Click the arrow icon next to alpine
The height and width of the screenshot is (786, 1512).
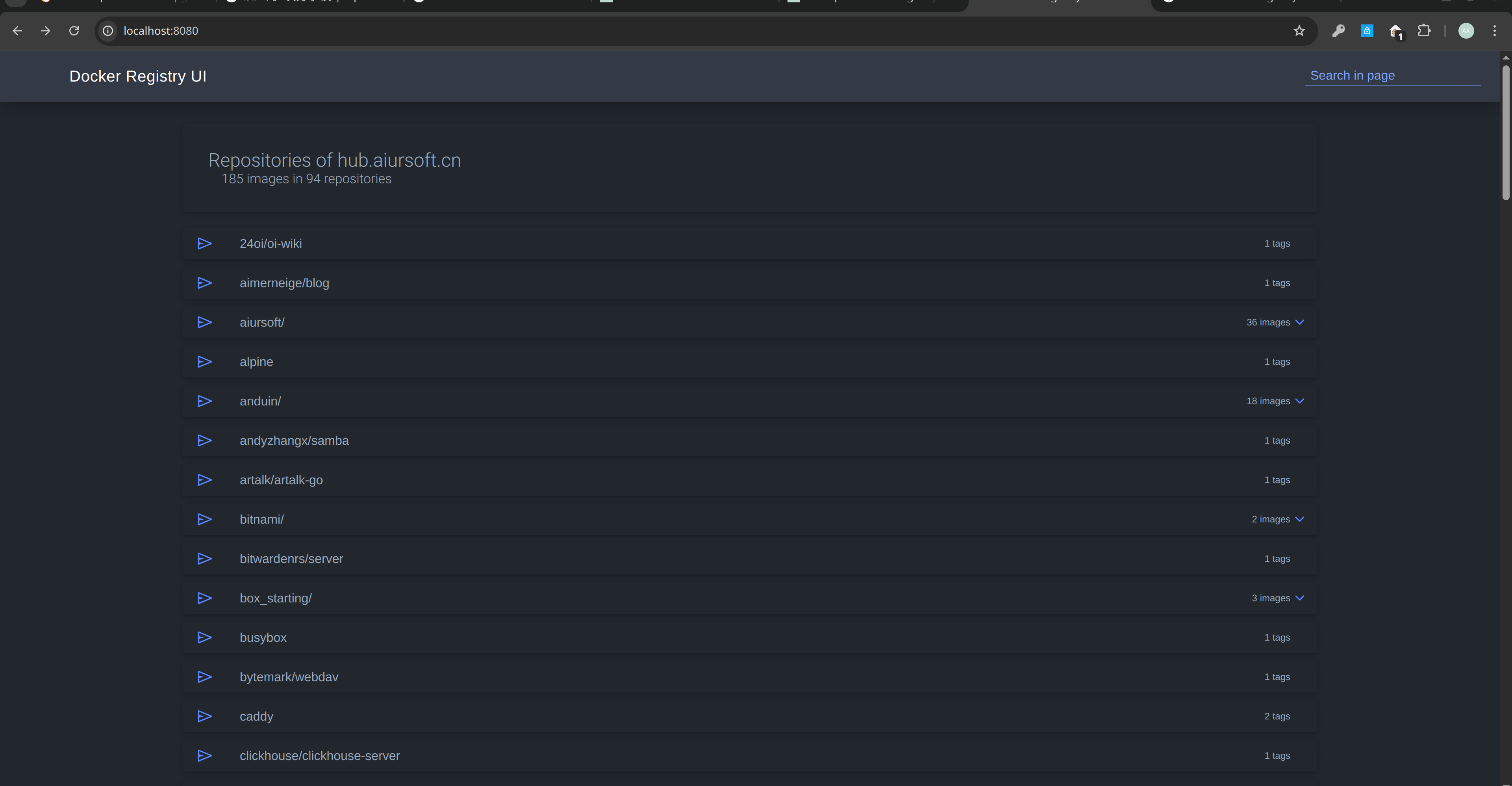point(204,362)
